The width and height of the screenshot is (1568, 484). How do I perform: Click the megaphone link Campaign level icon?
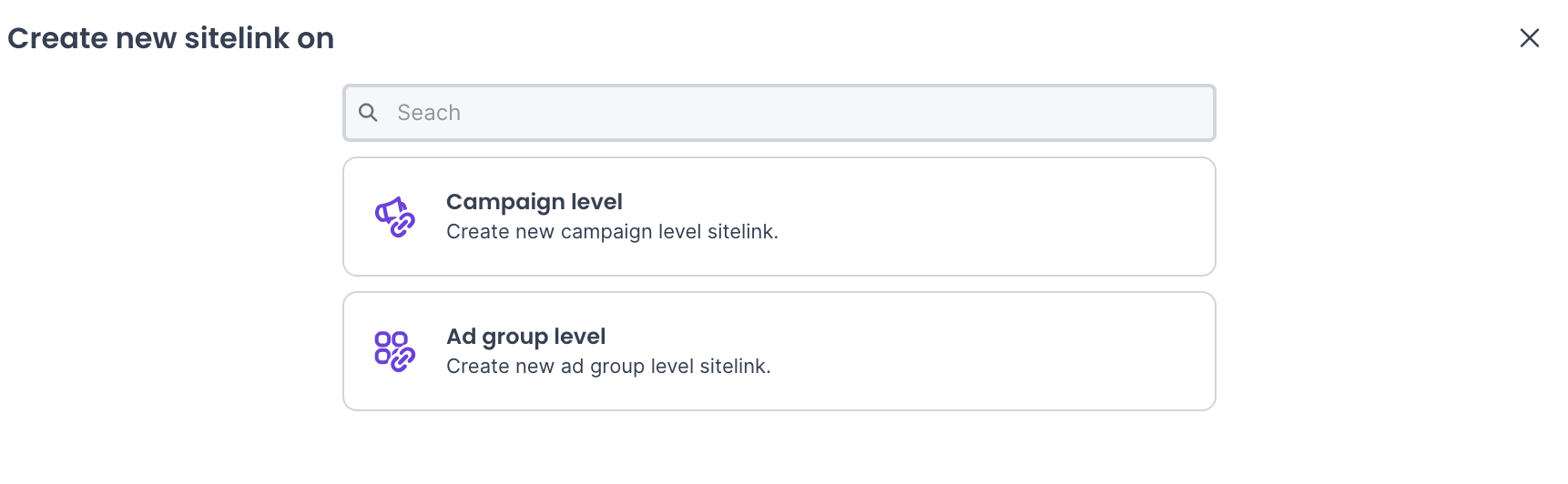tap(395, 217)
